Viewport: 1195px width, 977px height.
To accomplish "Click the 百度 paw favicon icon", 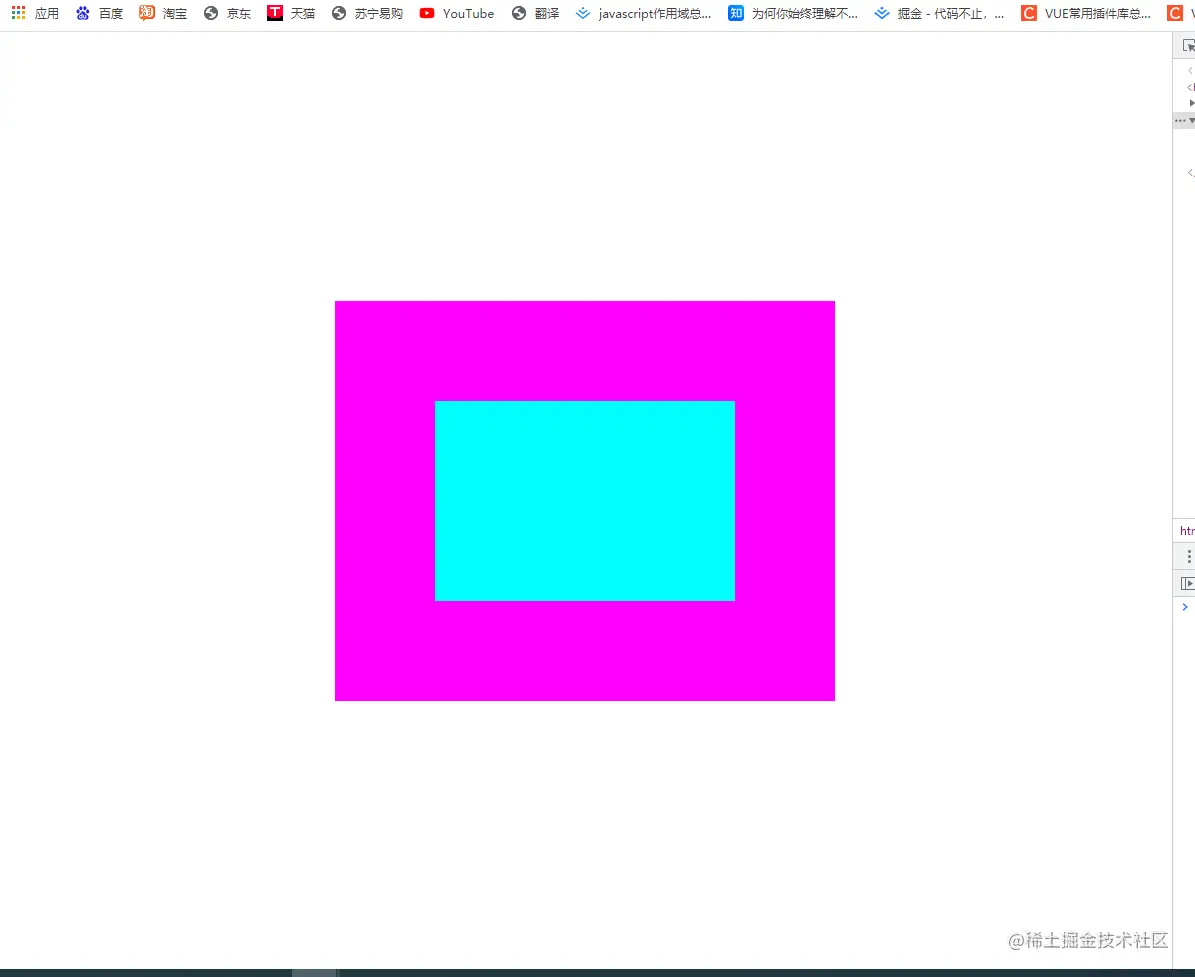I will tap(82, 13).
